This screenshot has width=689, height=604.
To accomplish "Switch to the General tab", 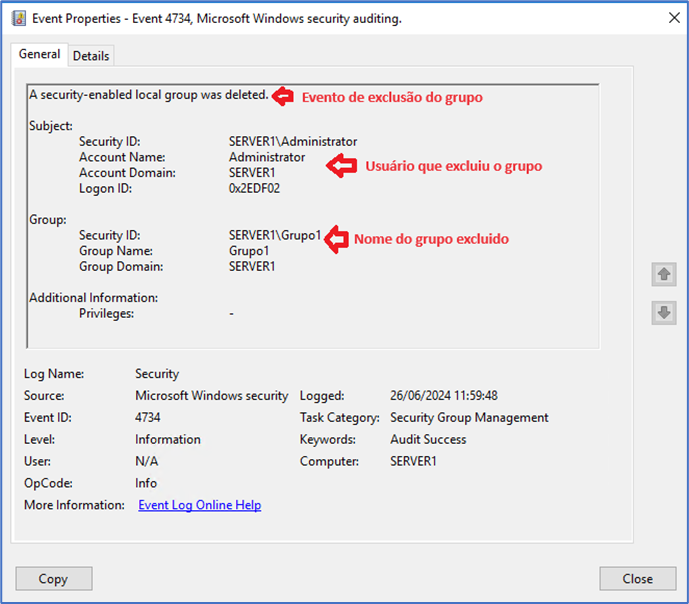I will pos(40,55).
